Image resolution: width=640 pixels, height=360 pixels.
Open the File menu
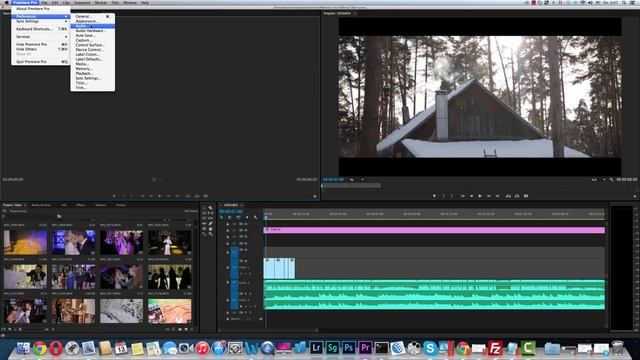[x=44, y=2]
